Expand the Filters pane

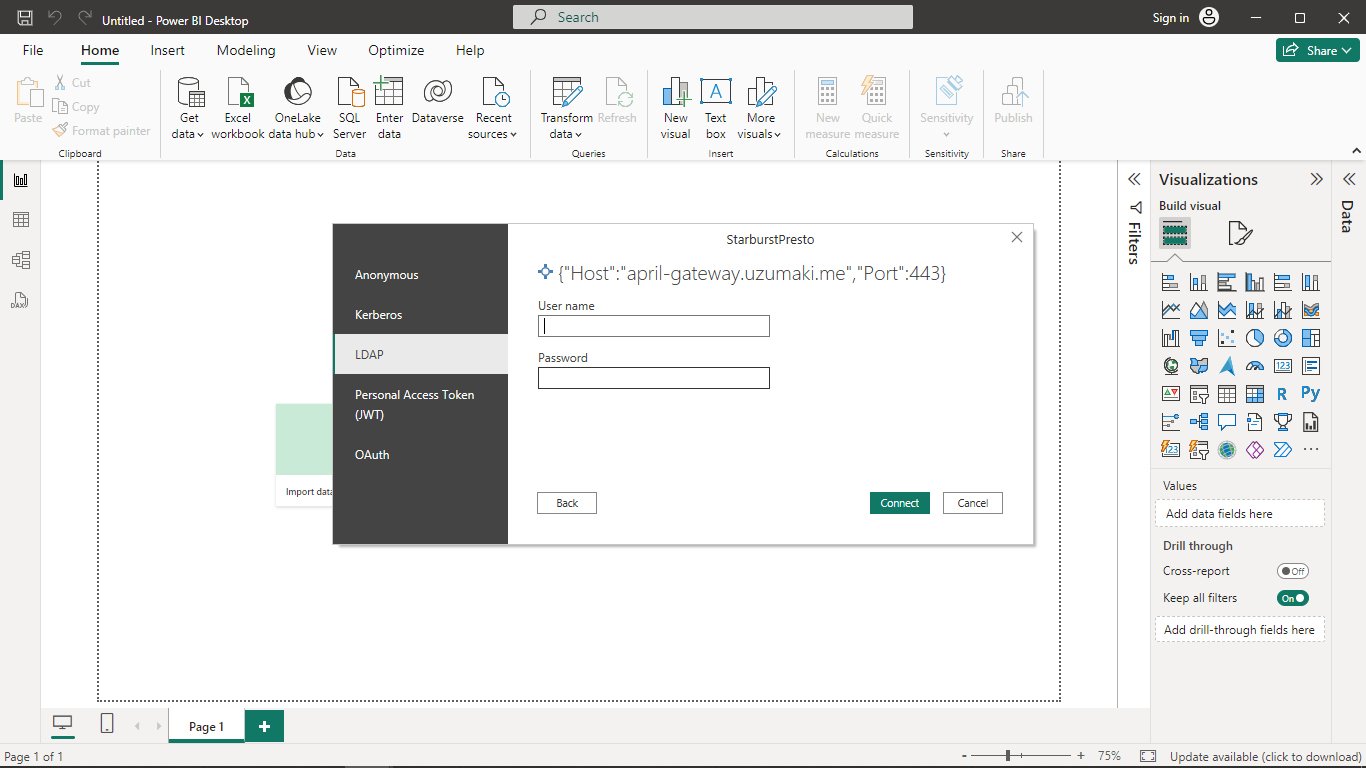tap(1134, 180)
